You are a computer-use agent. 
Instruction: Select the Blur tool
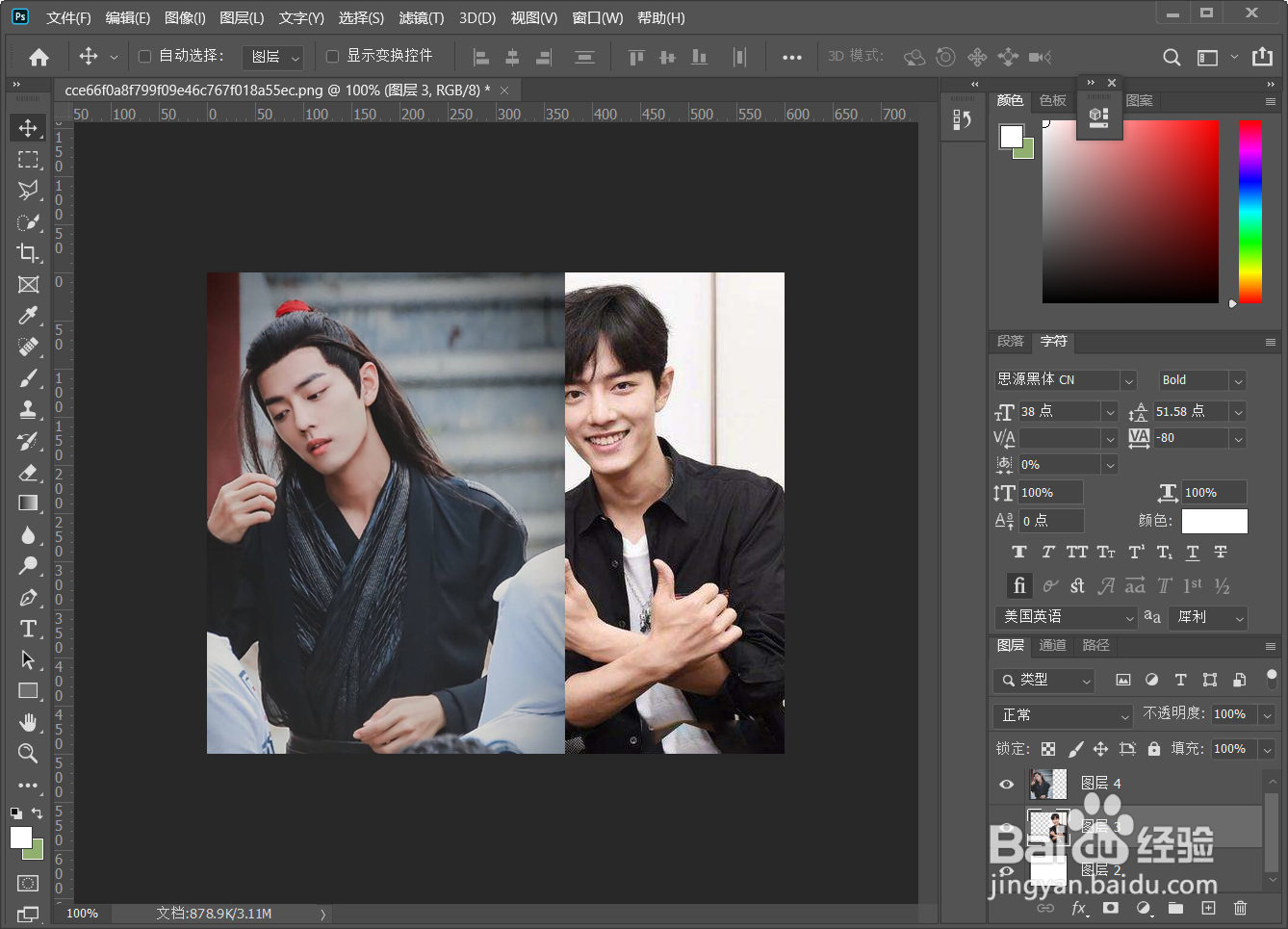[28, 534]
